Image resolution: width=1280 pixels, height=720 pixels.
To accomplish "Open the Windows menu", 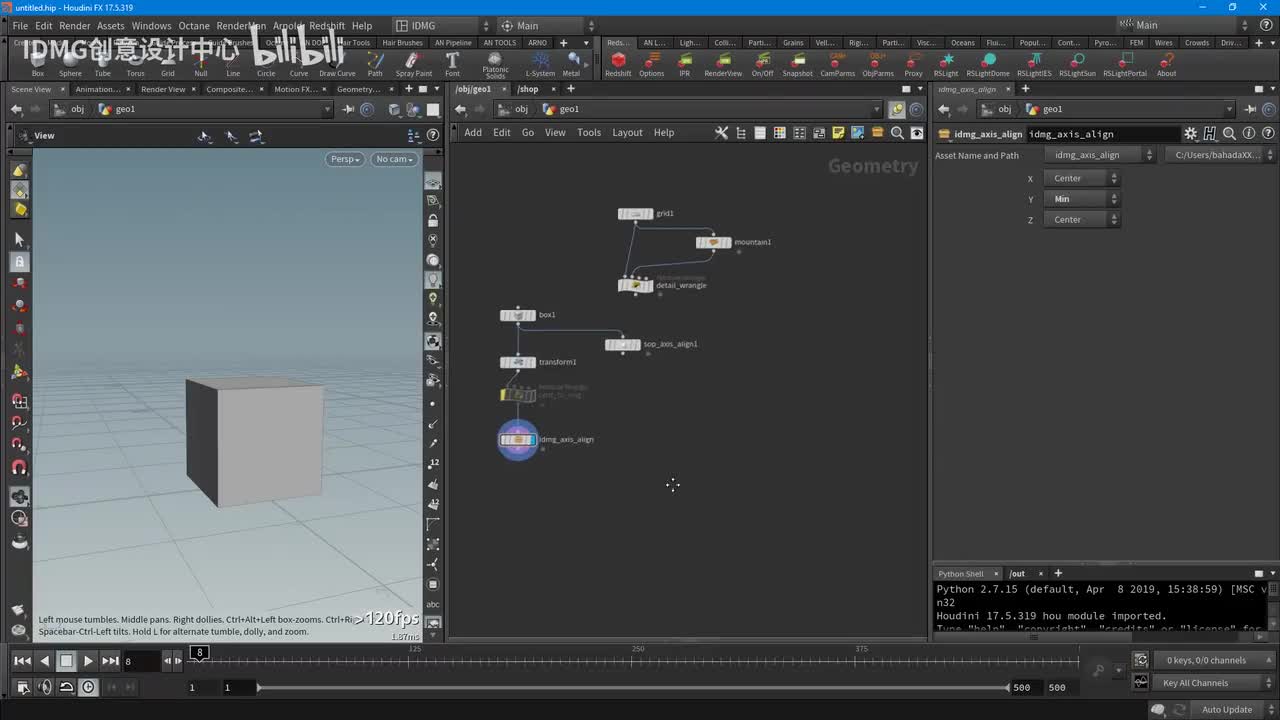I will point(152,26).
